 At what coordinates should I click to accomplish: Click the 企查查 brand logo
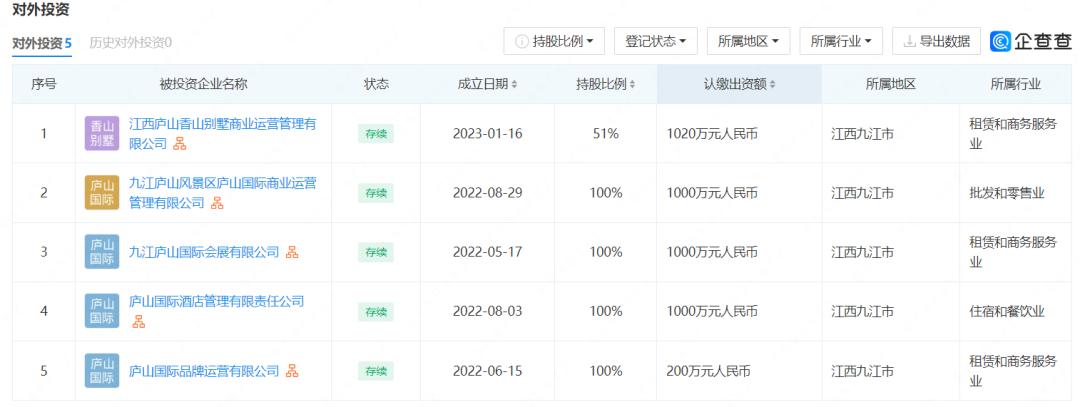click(1031, 41)
